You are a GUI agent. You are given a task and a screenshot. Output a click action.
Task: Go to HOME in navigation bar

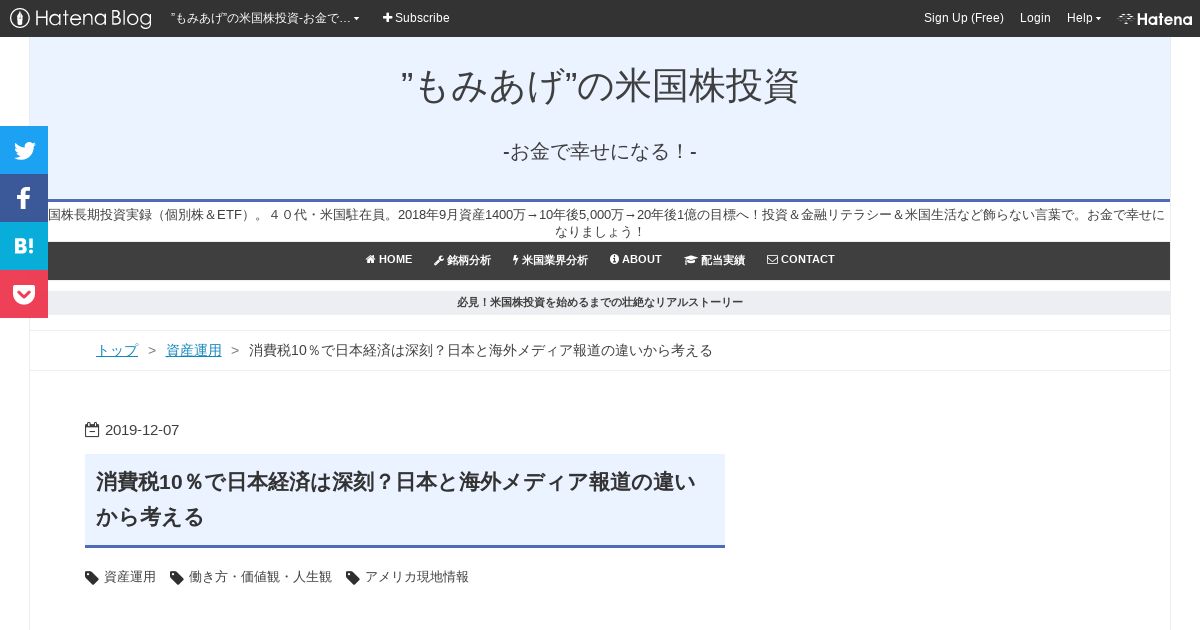pyautogui.click(x=389, y=260)
